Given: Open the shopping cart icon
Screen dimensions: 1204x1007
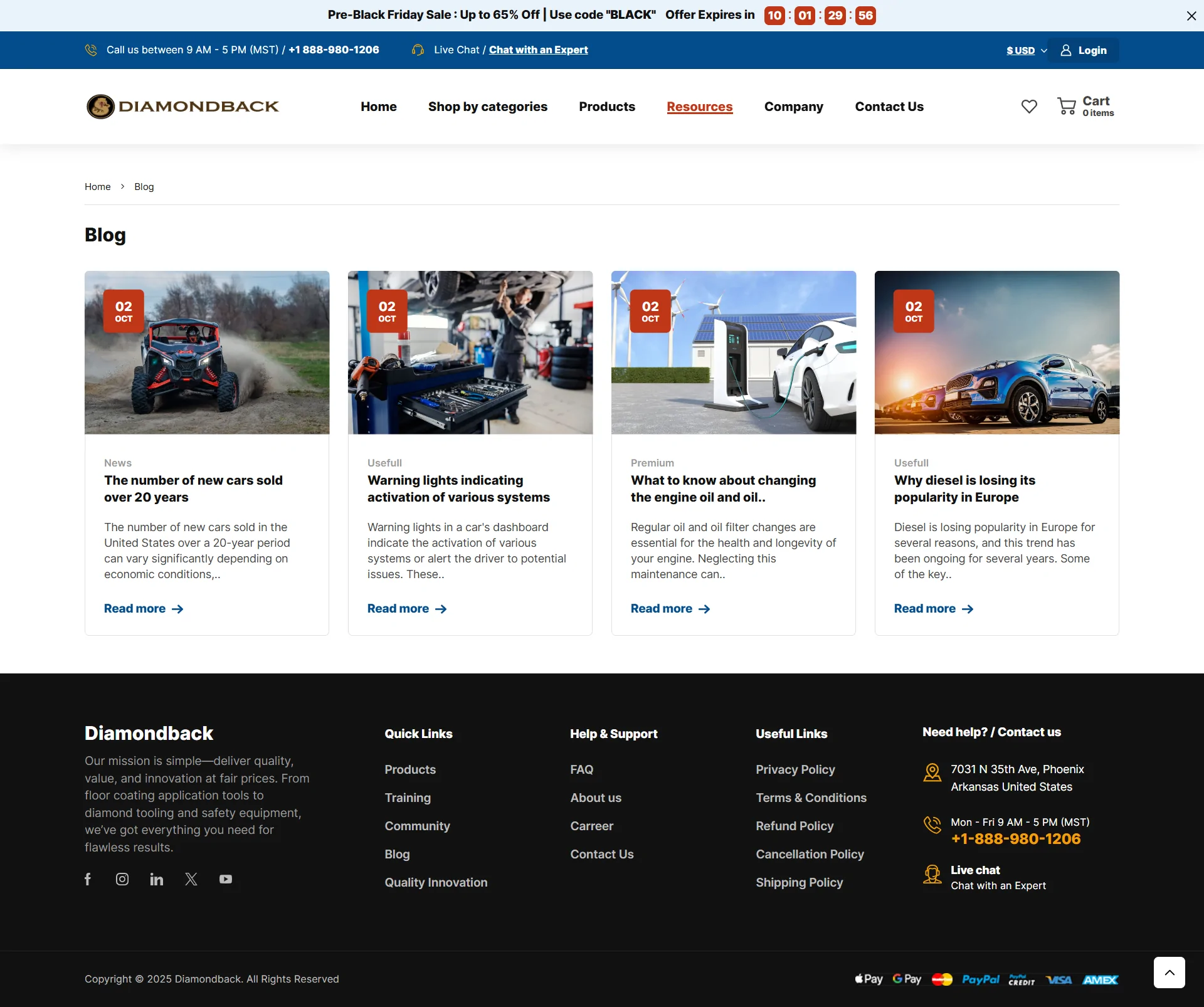Looking at the screenshot, I should pos(1067,107).
